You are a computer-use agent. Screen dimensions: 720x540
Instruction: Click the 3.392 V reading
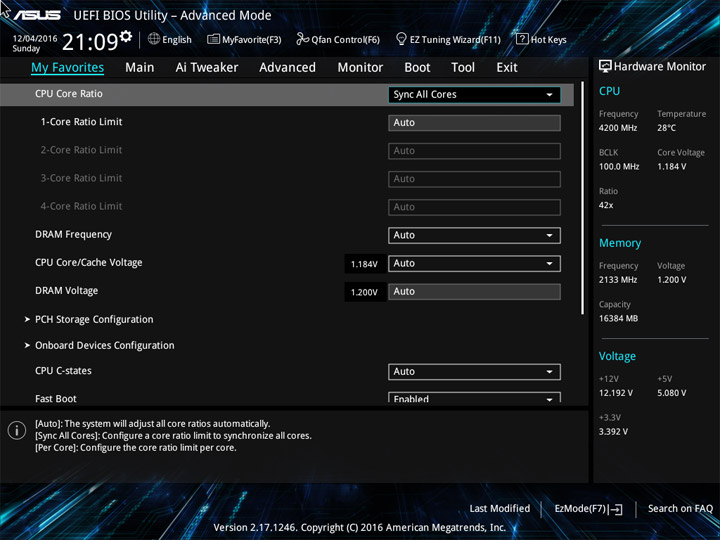[x=613, y=432]
